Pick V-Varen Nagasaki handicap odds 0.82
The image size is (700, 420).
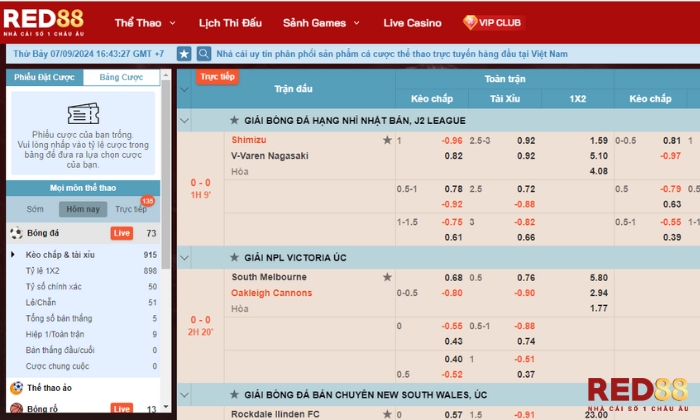pyautogui.click(x=454, y=156)
